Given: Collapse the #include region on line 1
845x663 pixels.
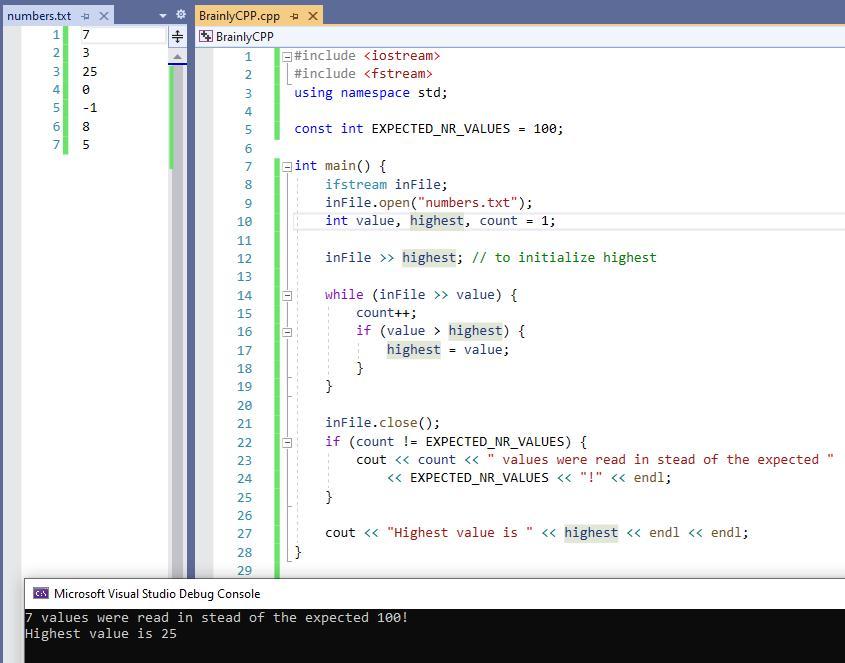Looking at the screenshot, I should (287, 56).
